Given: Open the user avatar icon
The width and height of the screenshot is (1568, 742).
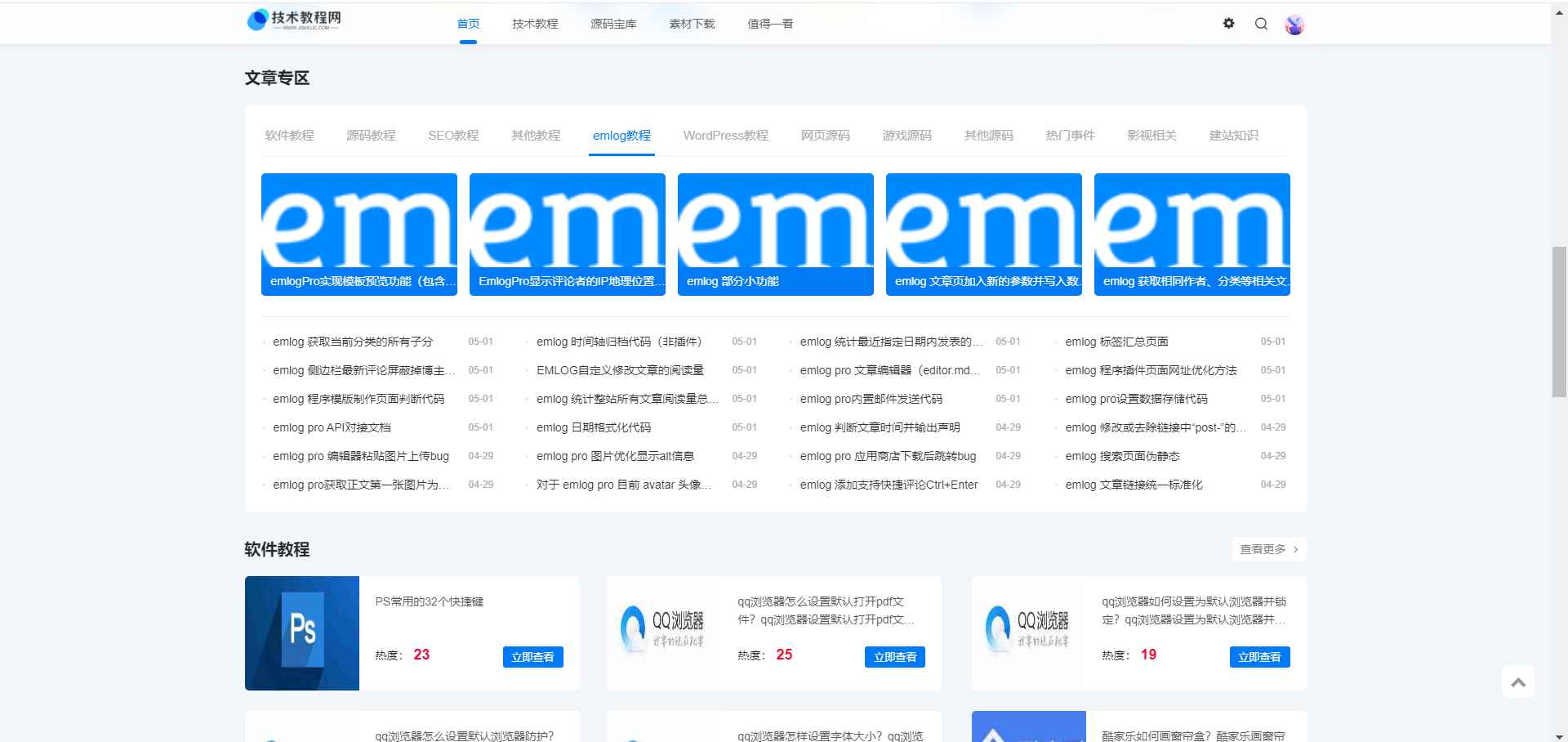Looking at the screenshot, I should [1294, 25].
